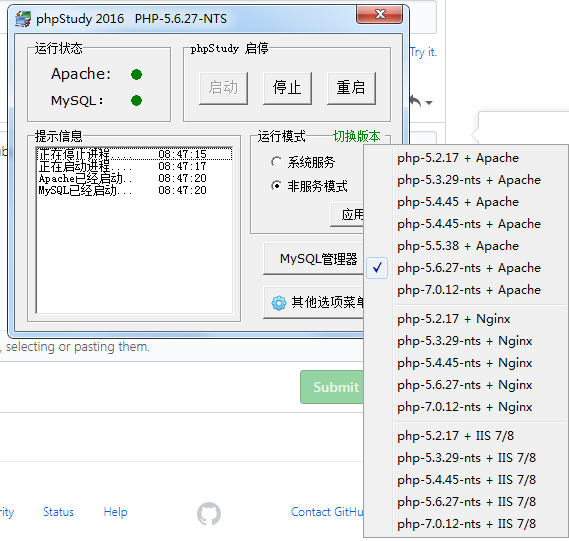Screen dimensions: 569x541
Task: Select log row 正在启动进程 08:47:17
Action: 135,167
